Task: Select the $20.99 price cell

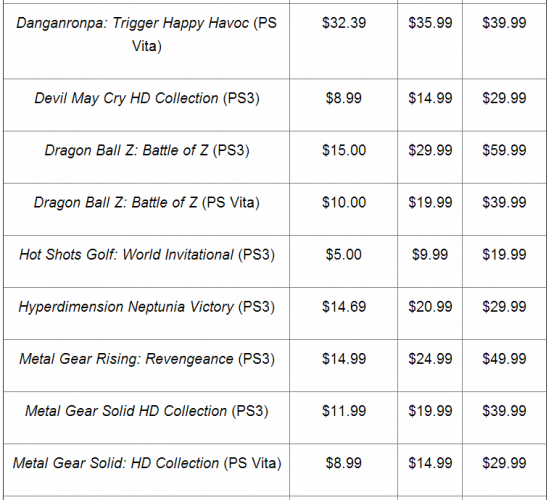Action: [x=430, y=307]
